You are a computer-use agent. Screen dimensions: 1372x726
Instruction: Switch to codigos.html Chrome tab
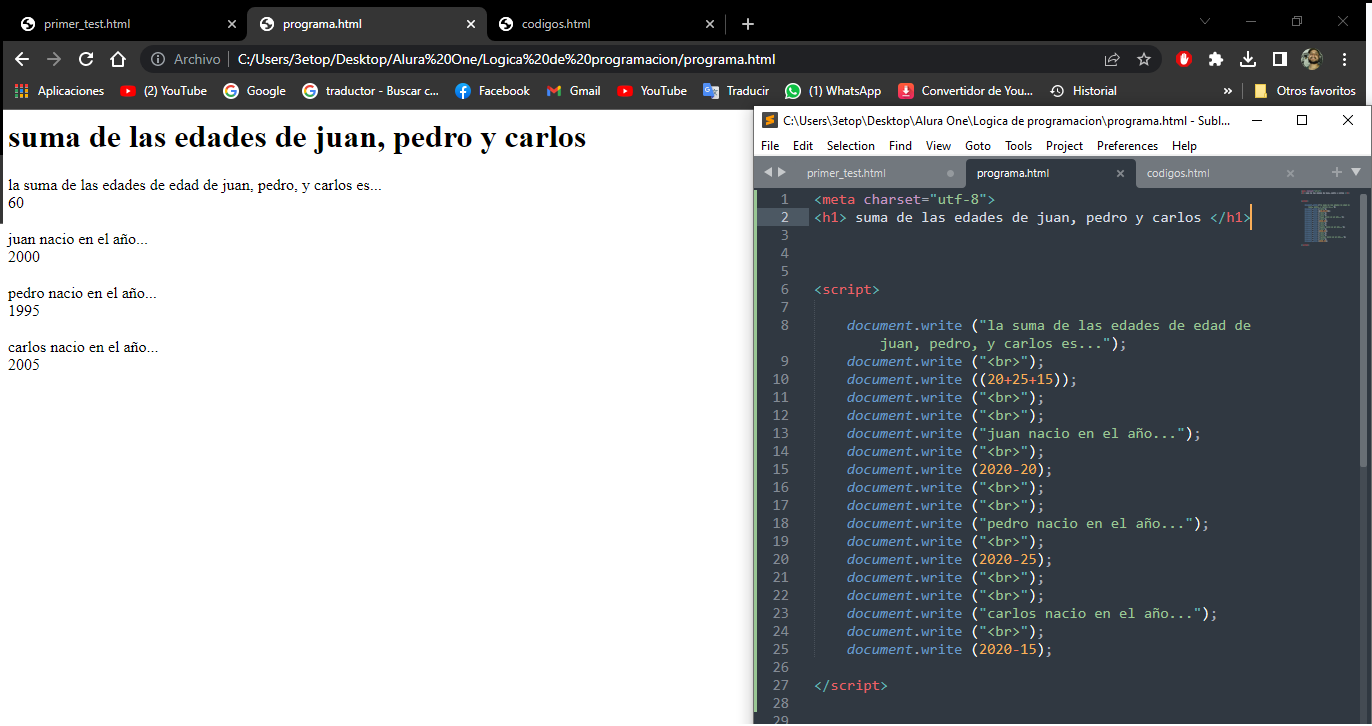(x=608, y=23)
